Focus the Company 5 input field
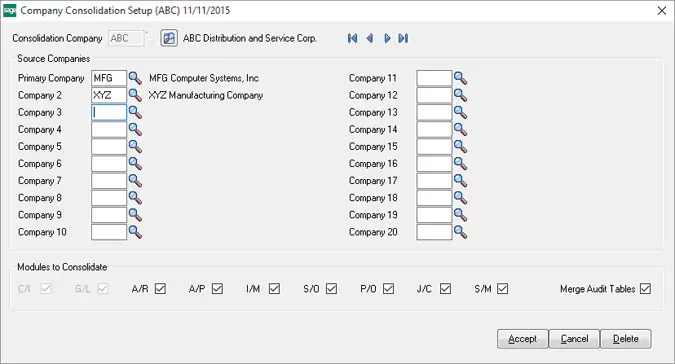Image resolution: width=675 pixels, height=364 pixels. click(x=109, y=147)
